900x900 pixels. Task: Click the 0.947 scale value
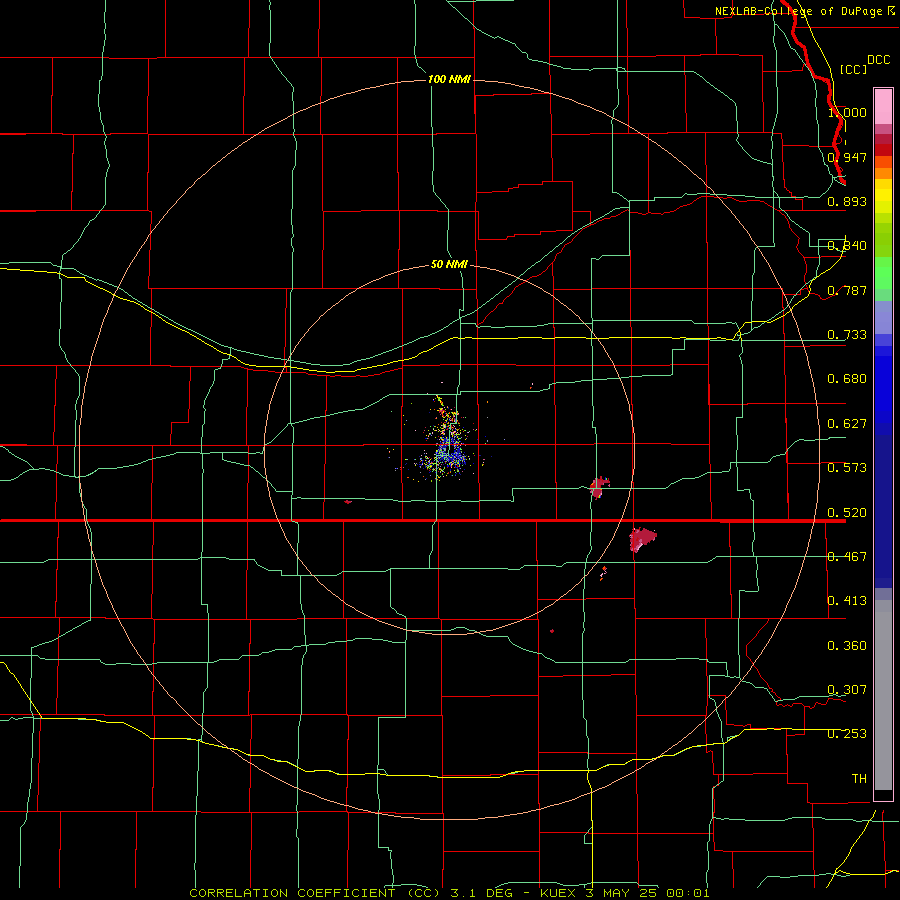click(x=847, y=157)
